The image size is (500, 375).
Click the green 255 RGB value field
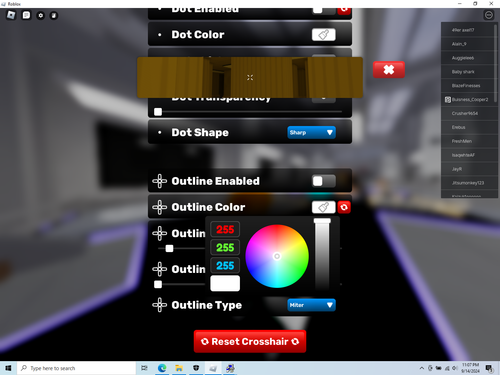[225, 247]
